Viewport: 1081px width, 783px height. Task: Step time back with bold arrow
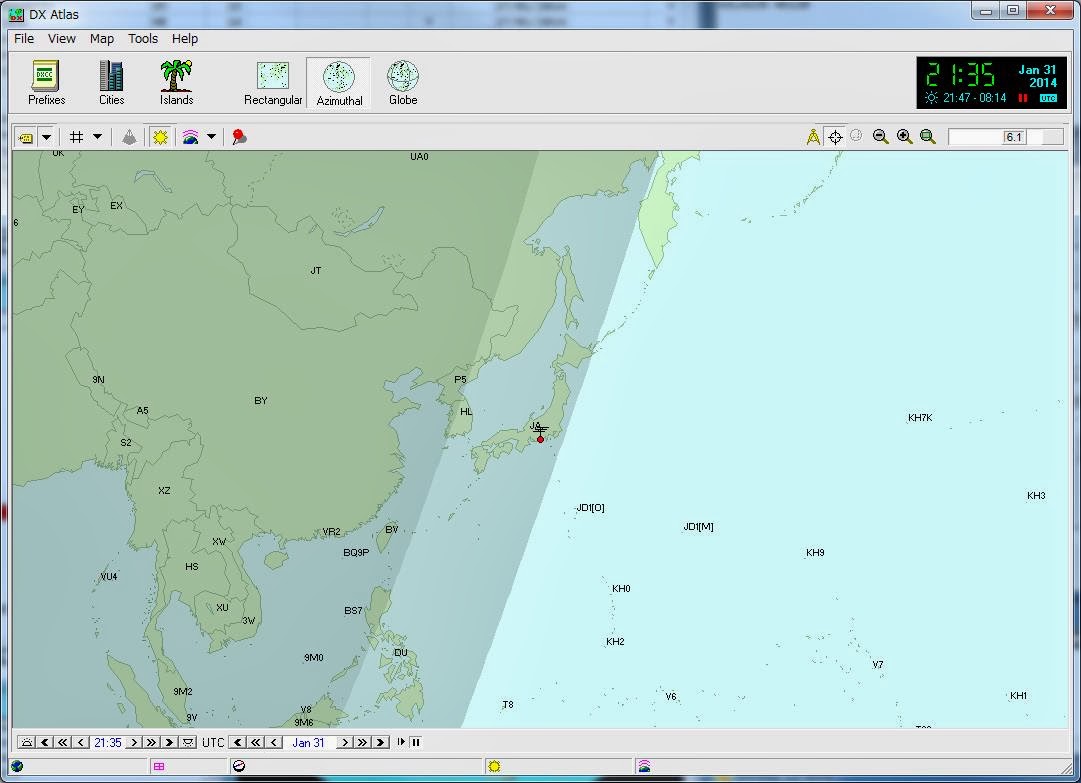point(45,742)
